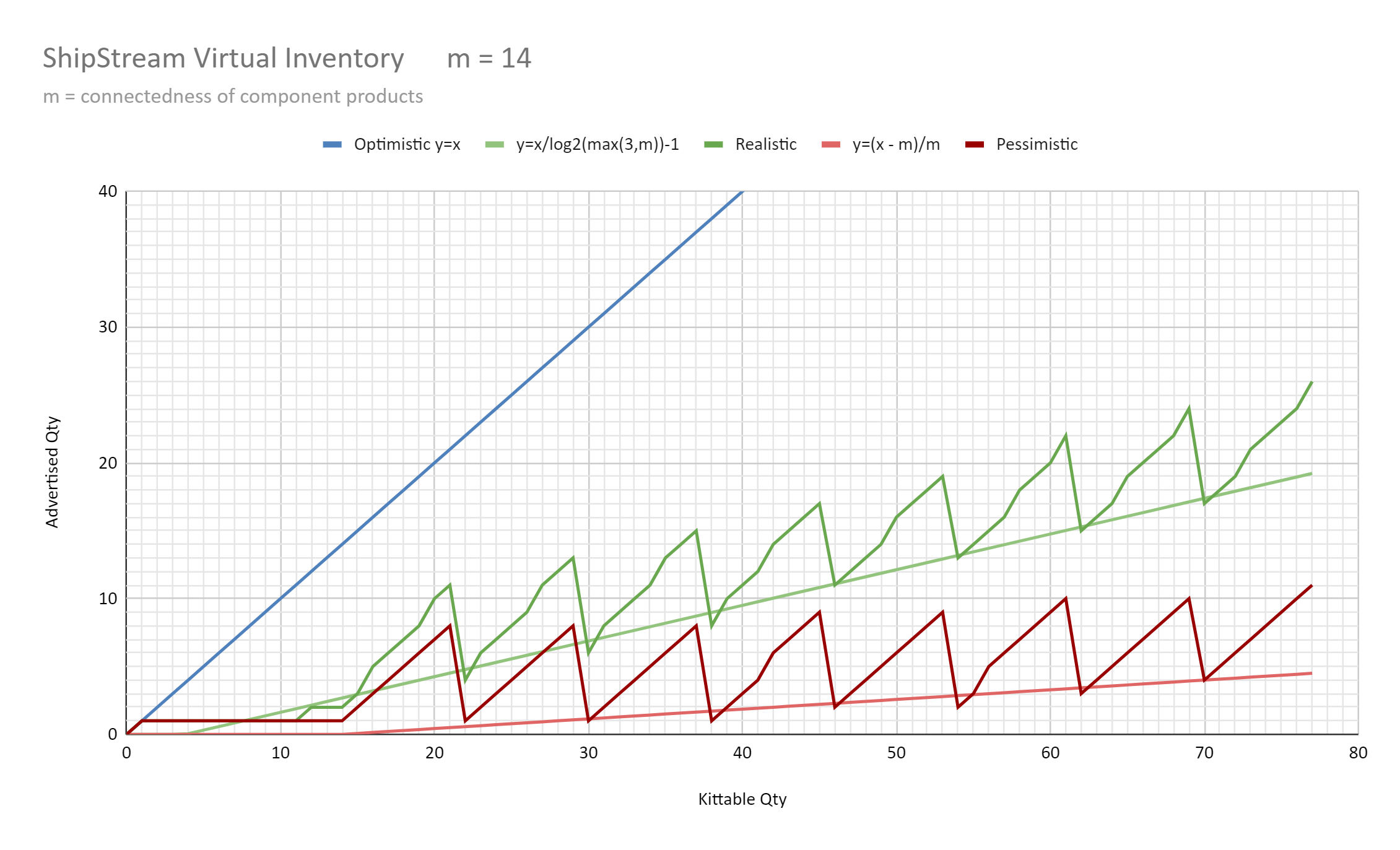
Task: Click the x-axis label 20
Action: tap(434, 753)
